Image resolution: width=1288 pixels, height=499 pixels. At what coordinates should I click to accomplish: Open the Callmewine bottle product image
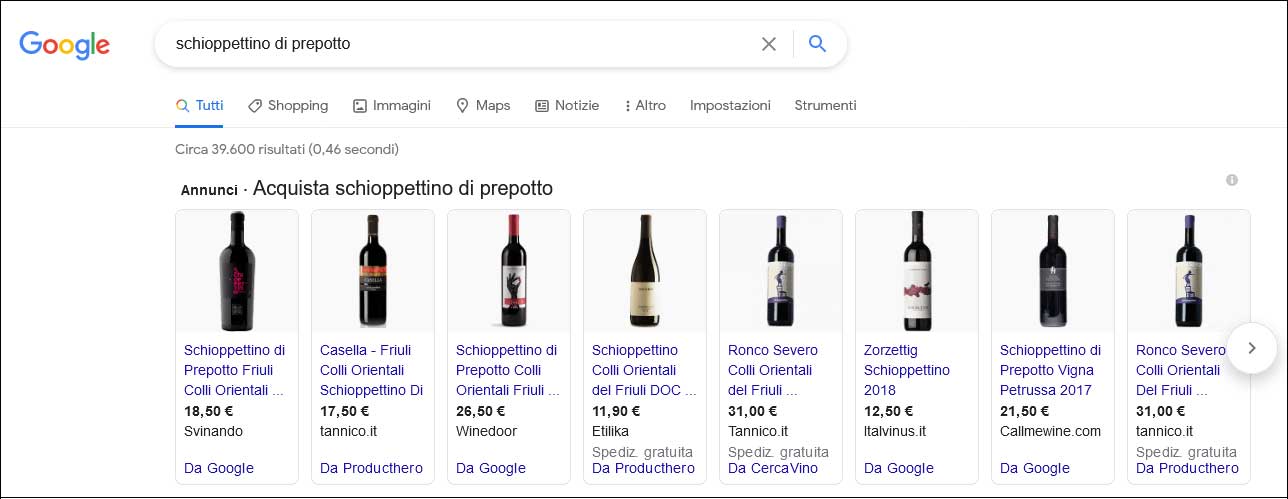tap(1053, 270)
